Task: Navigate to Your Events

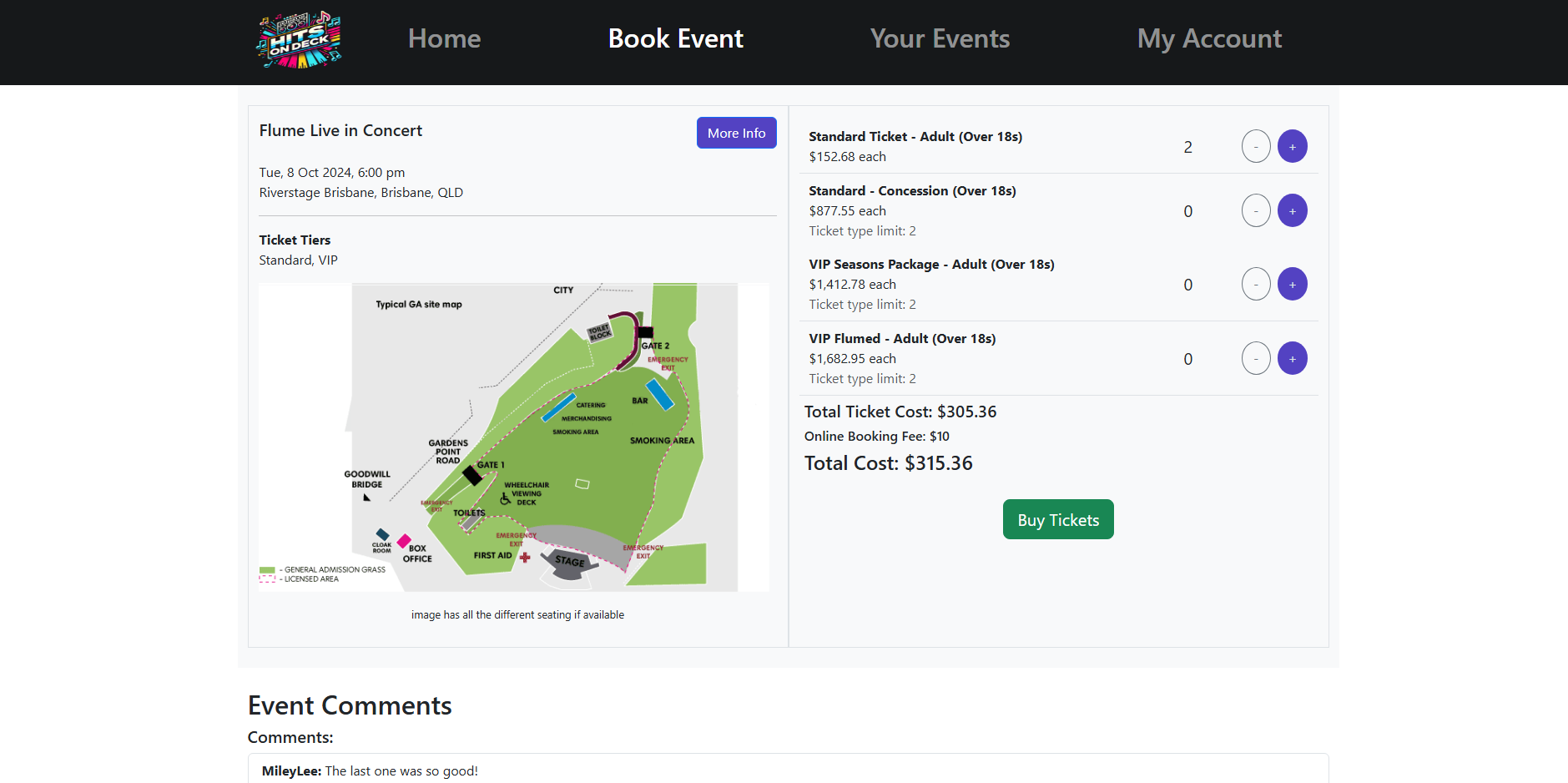Action: click(940, 39)
